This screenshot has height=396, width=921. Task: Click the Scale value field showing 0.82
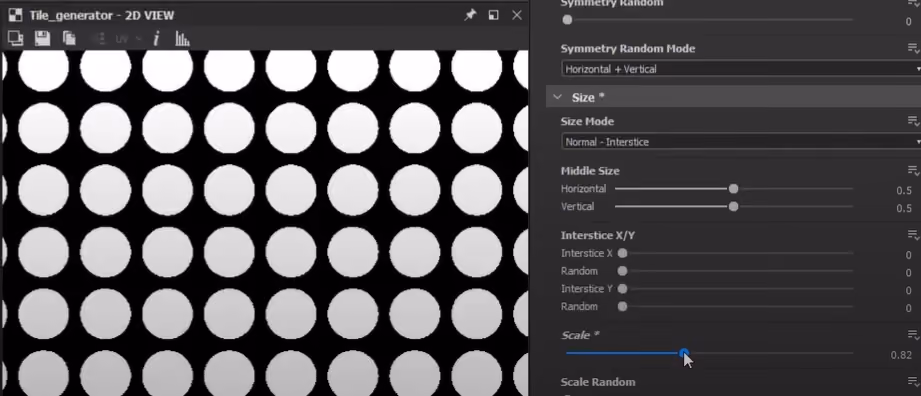coord(901,355)
